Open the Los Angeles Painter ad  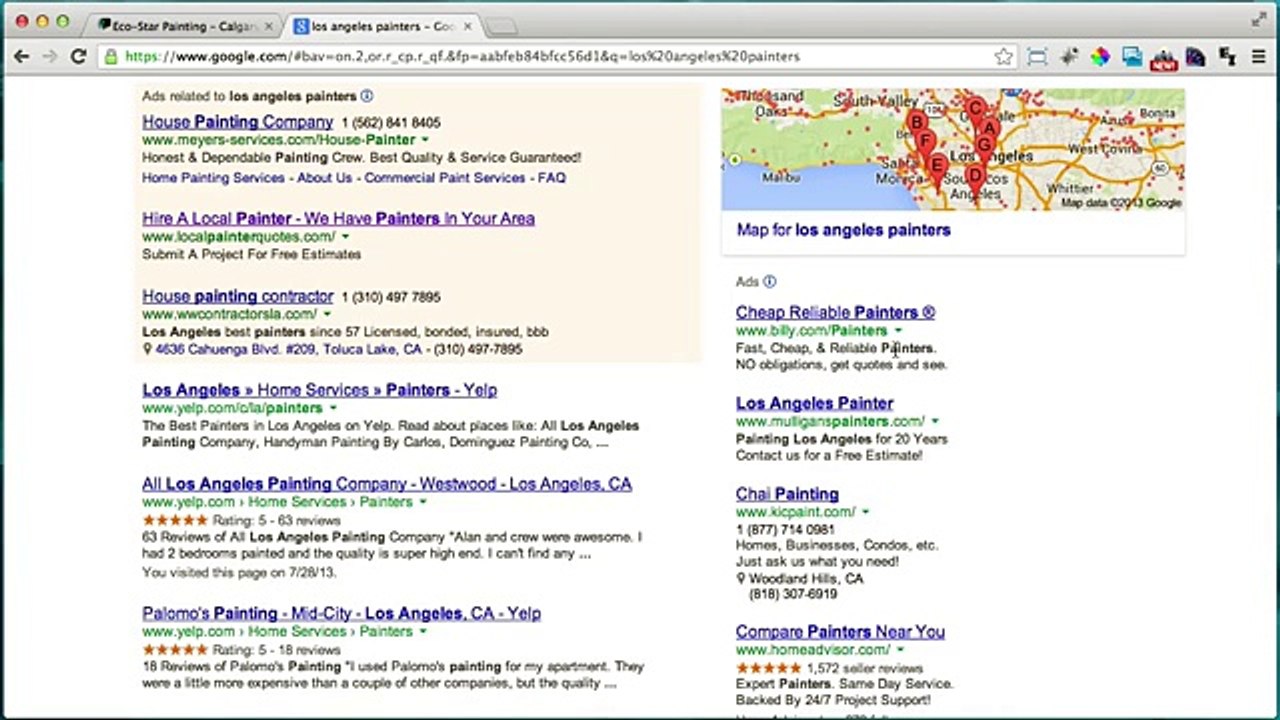pos(814,403)
